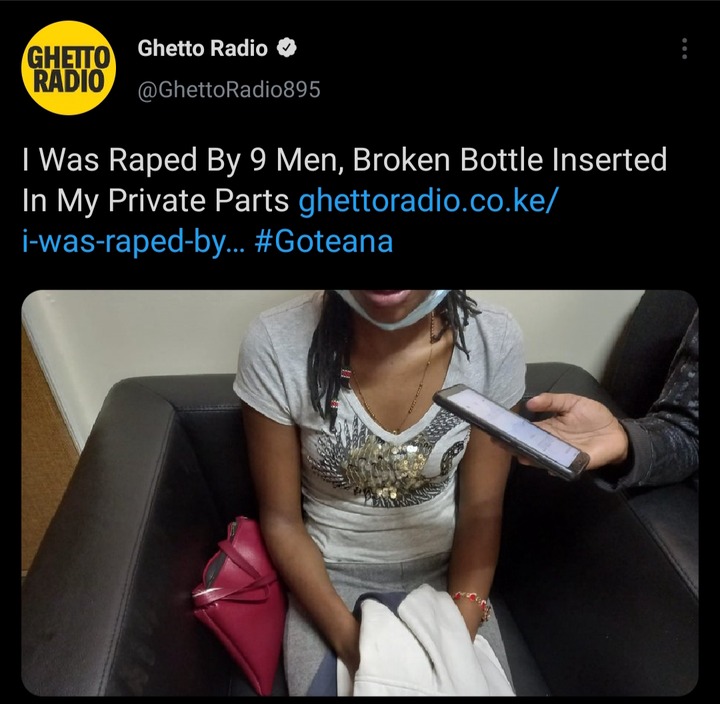Select the word GHETTO in the logo
The height and width of the screenshot is (704, 720).
click(68, 58)
